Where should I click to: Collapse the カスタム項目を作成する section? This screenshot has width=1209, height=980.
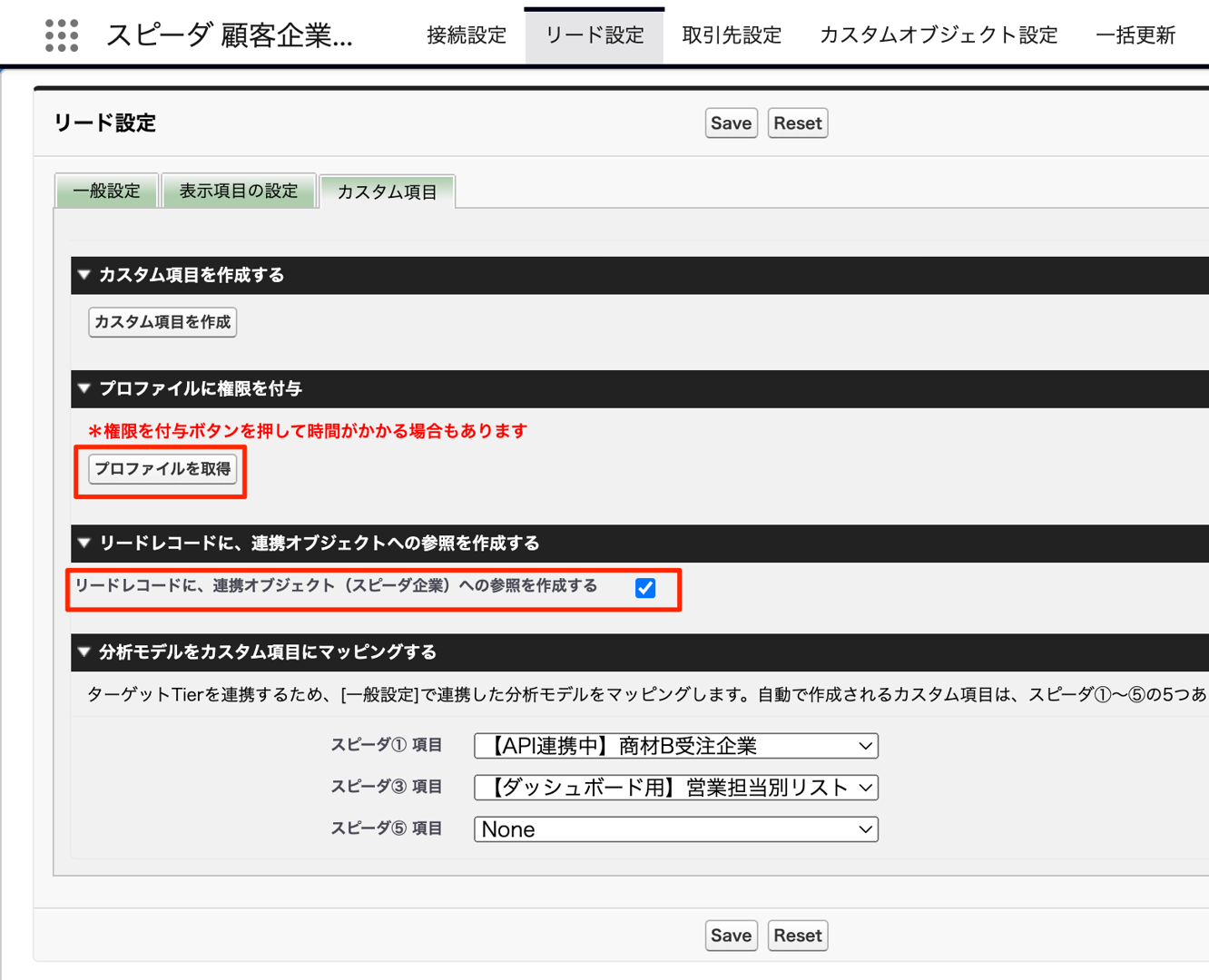pos(84,275)
